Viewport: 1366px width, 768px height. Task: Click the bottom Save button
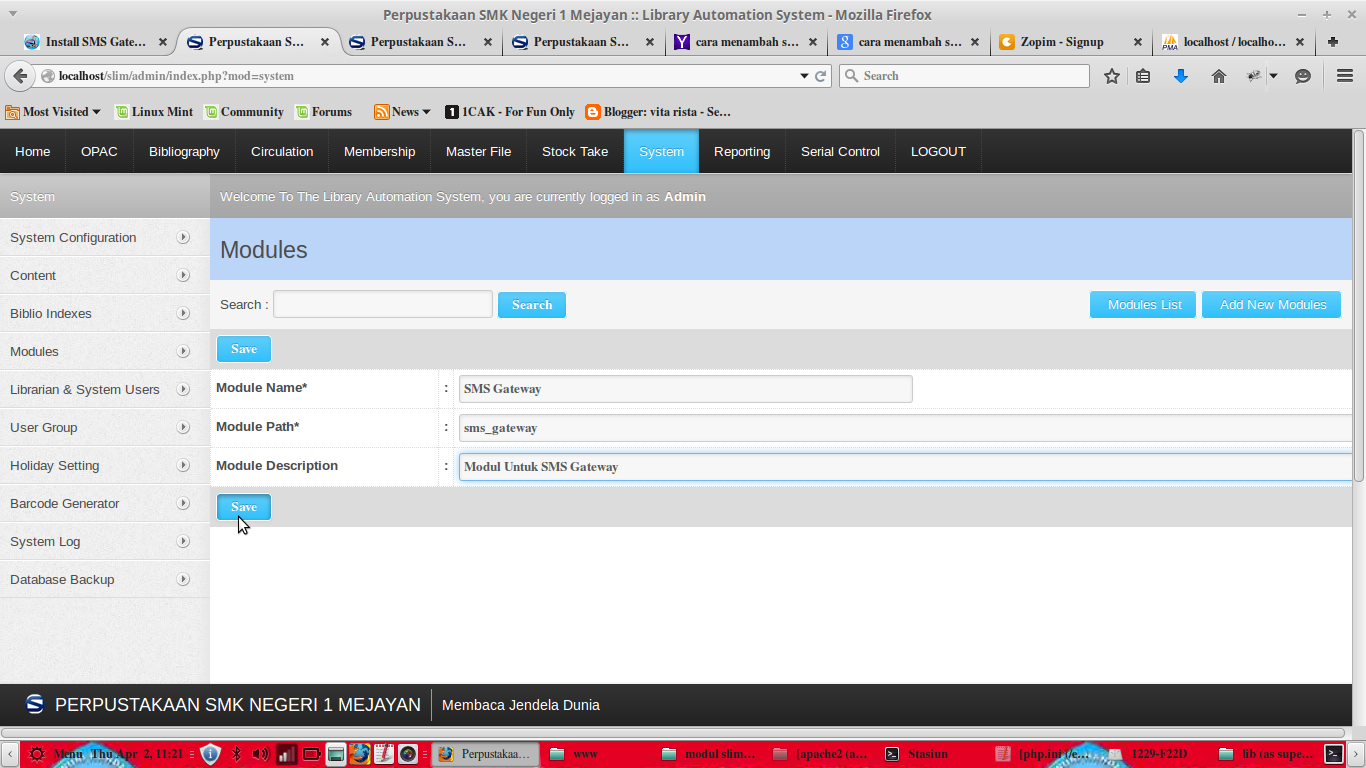coord(244,507)
